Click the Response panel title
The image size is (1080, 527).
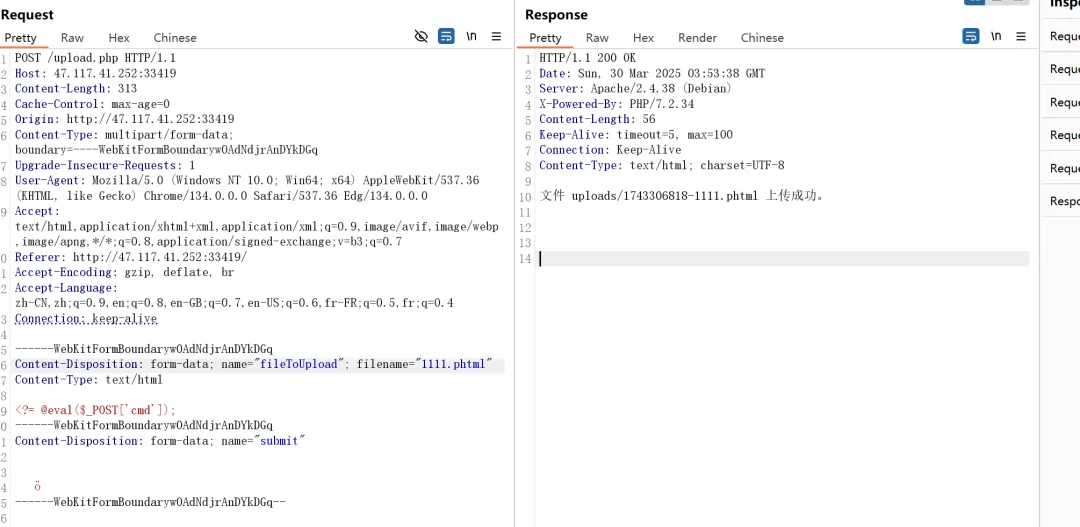pyautogui.click(x=557, y=14)
